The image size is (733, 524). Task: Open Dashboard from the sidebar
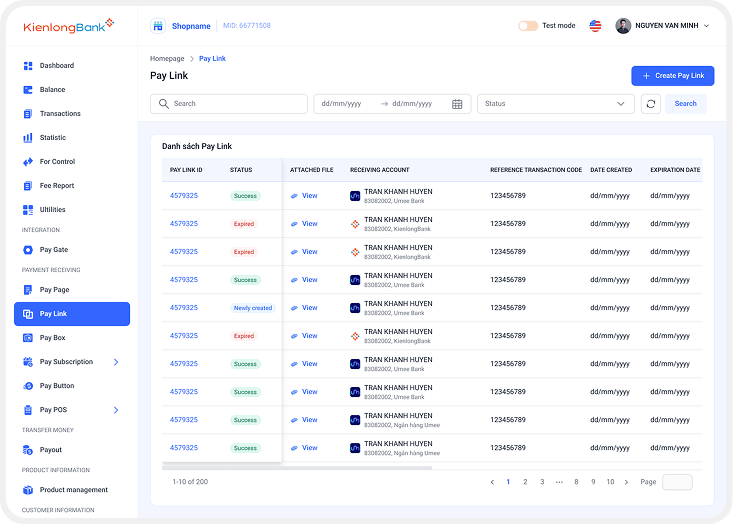pos(57,65)
